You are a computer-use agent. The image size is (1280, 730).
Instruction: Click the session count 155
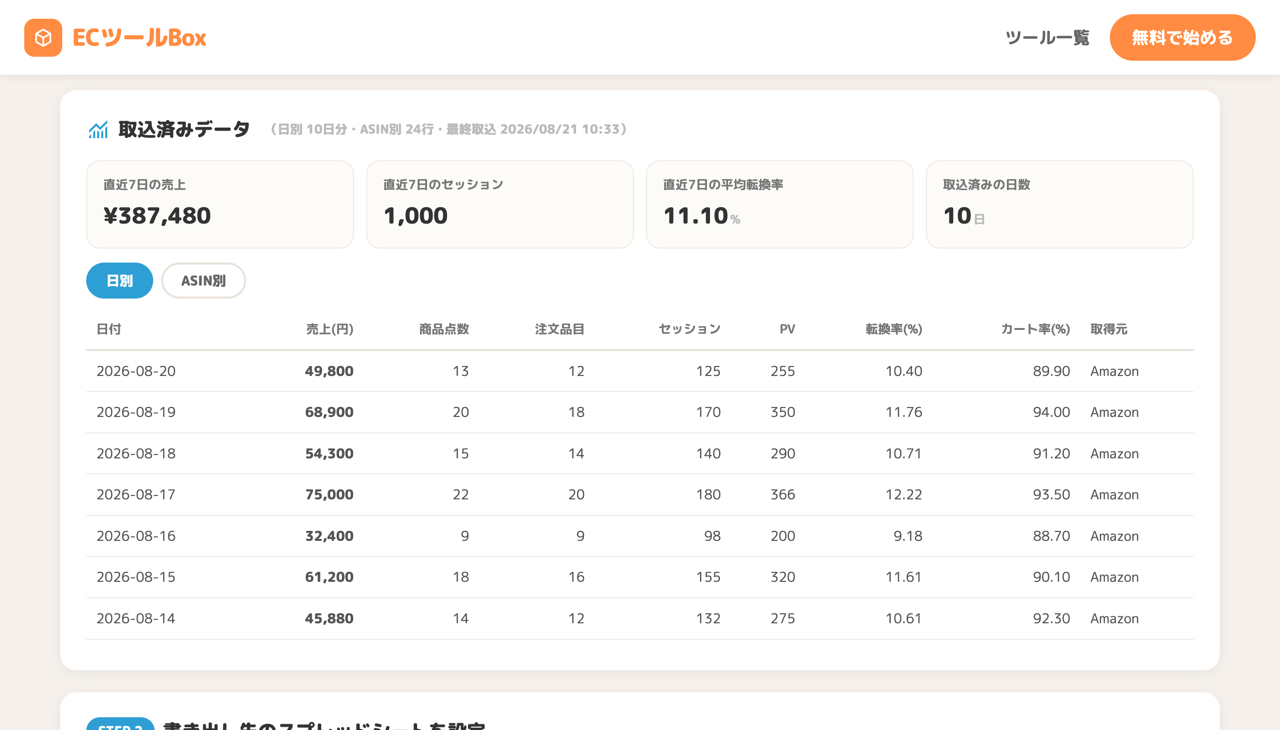[708, 577]
